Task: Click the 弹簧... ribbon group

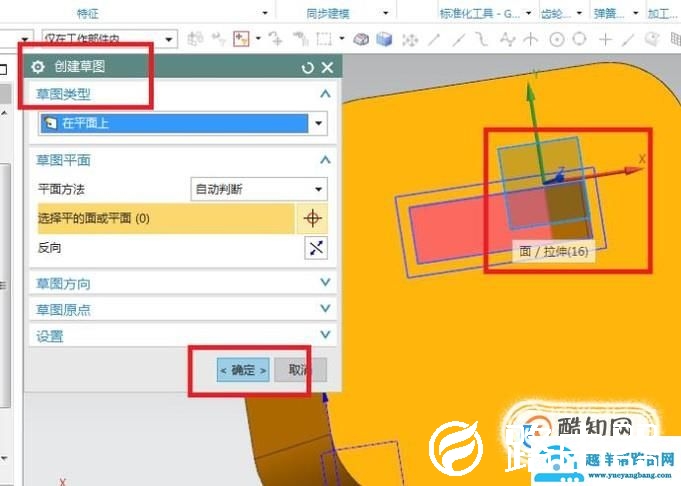Action: click(608, 13)
